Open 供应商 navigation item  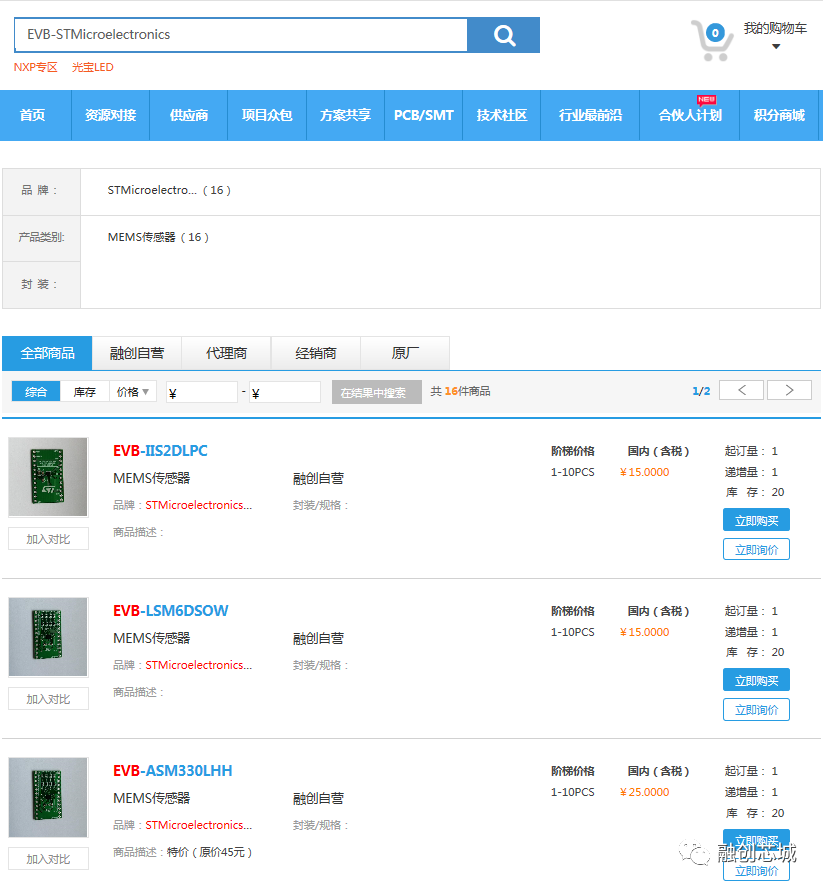point(189,115)
